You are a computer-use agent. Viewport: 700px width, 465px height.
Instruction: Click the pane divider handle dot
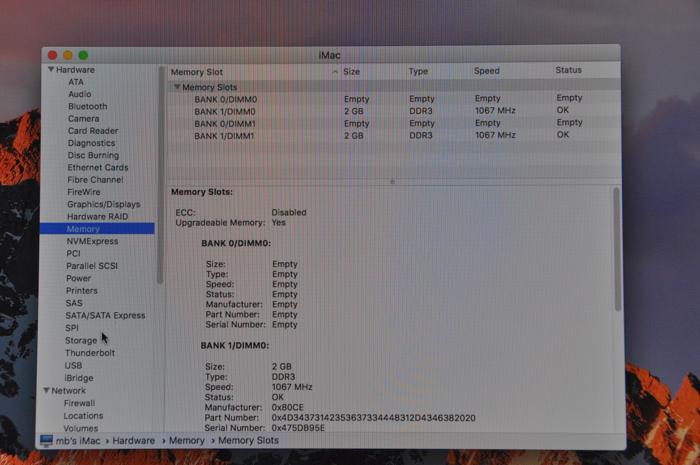tap(392, 182)
